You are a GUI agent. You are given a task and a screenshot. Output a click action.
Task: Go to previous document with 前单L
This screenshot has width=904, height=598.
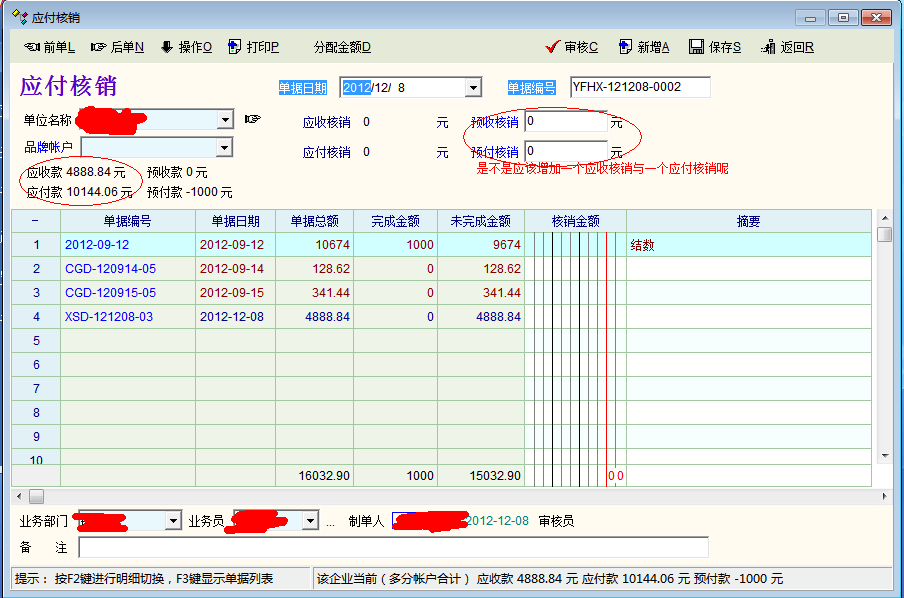click(x=50, y=47)
